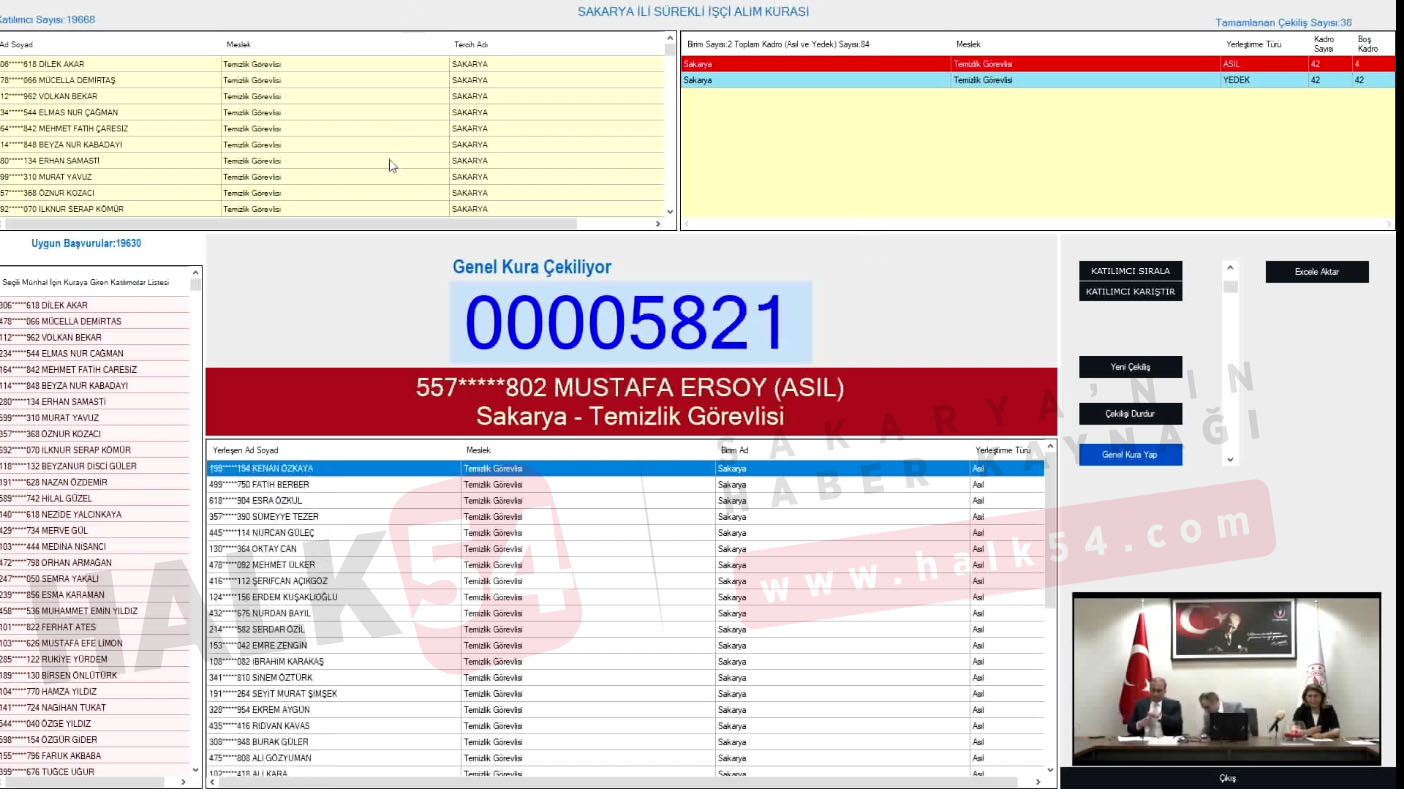Select NURDAN BAYIL in results table
Viewport: 1404px width, 792px height.
coord(625,613)
